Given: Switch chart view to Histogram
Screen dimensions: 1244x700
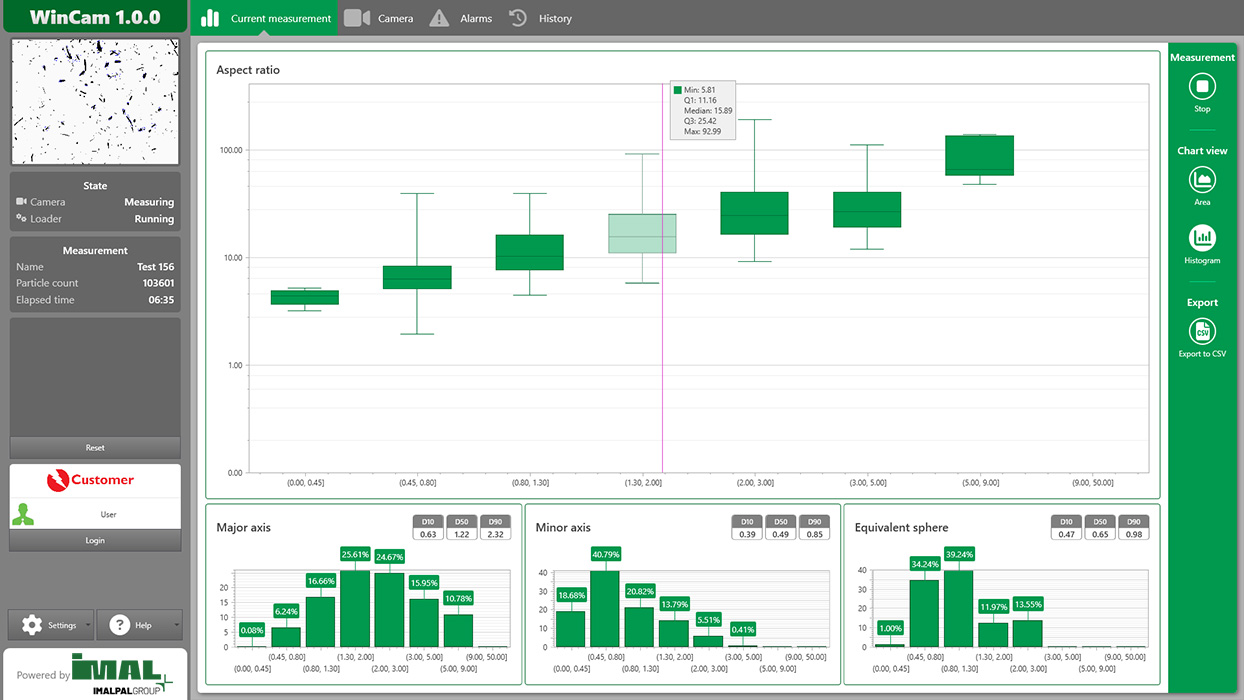Looking at the screenshot, I should tap(1202, 239).
